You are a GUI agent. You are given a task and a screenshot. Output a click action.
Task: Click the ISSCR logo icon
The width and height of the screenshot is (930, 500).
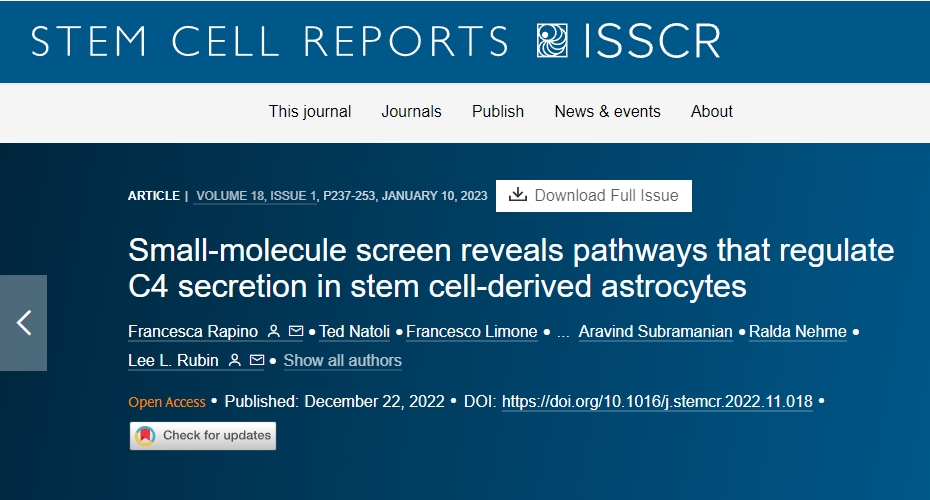(x=553, y=41)
